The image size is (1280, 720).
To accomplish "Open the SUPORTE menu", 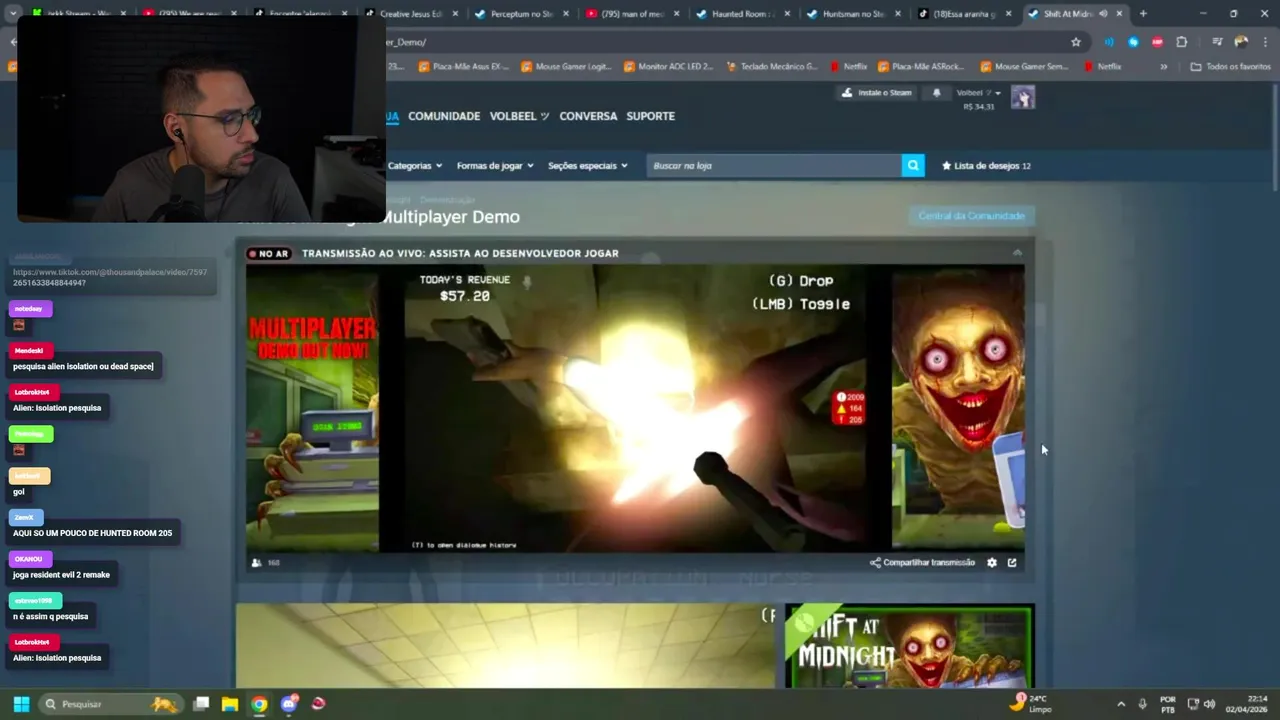I will pyautogui.click(x=650, y=116).
